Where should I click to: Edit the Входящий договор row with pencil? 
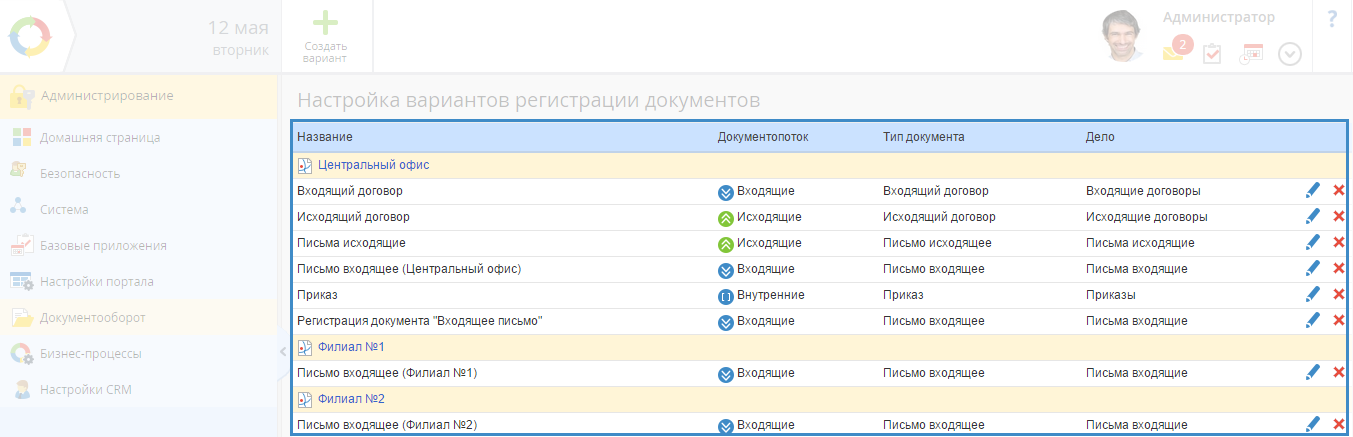click(1312, 190)
